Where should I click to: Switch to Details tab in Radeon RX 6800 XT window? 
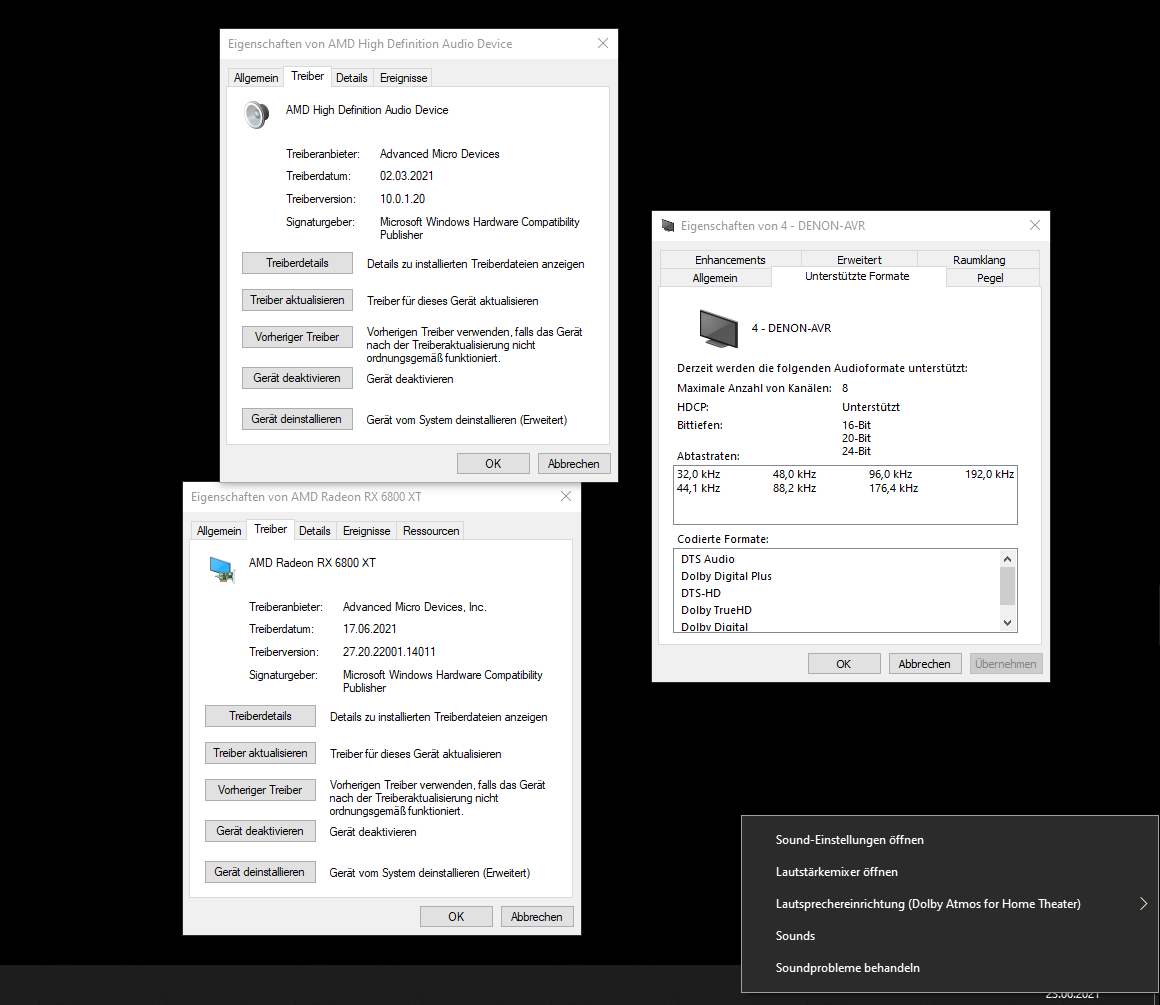coord(314,531)
